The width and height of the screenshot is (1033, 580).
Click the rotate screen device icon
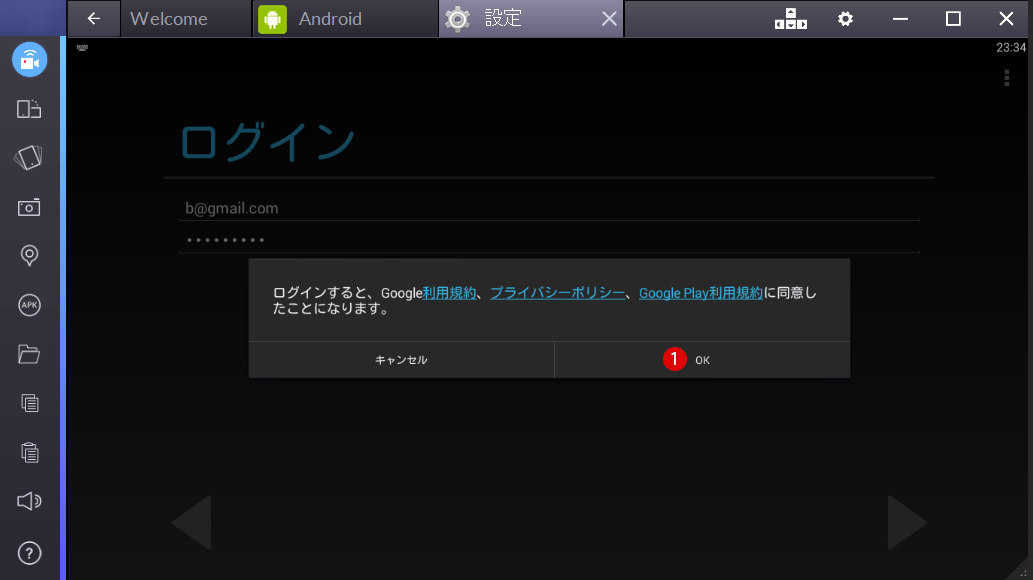coord(29,109)
